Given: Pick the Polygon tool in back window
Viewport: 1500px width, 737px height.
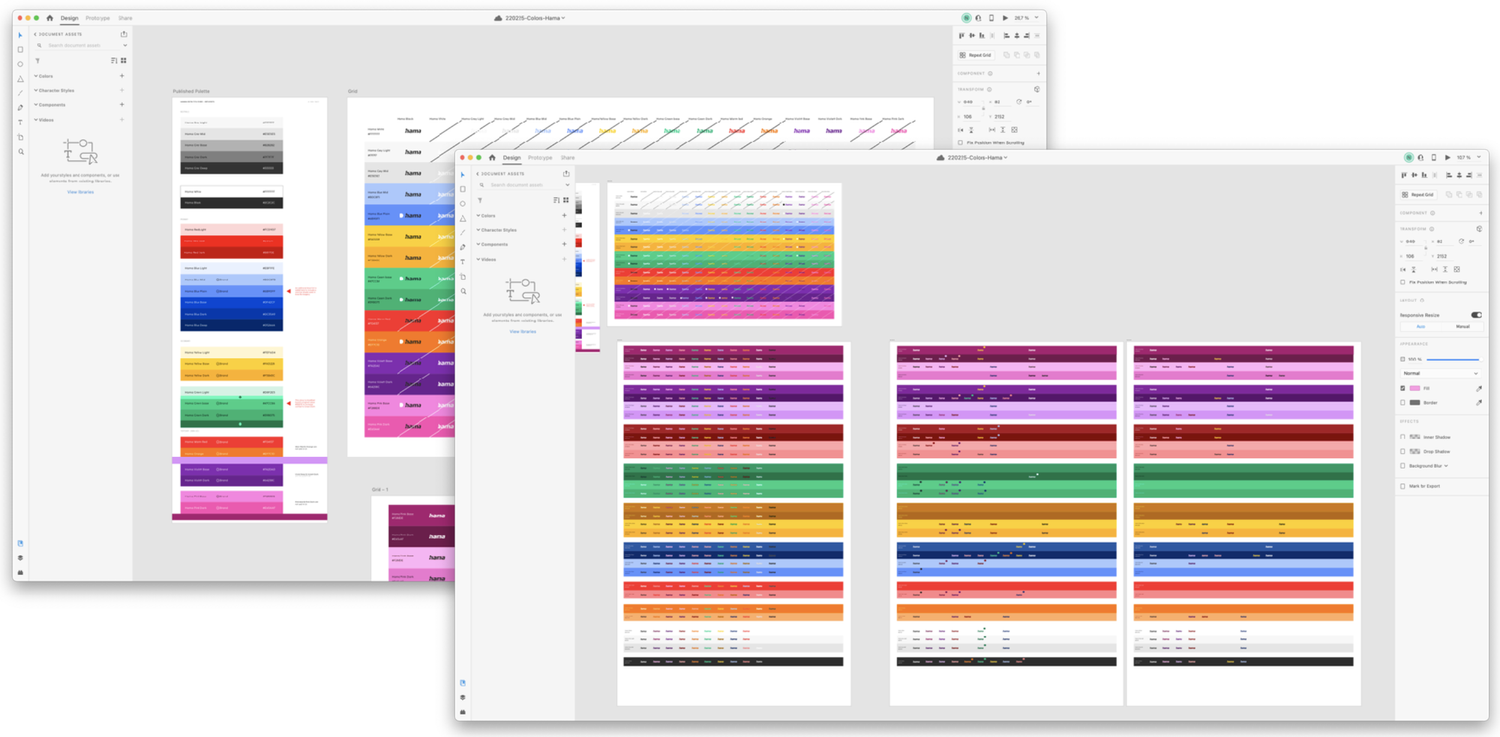Looking at the screenshot, I should click(x=21, y=79).
